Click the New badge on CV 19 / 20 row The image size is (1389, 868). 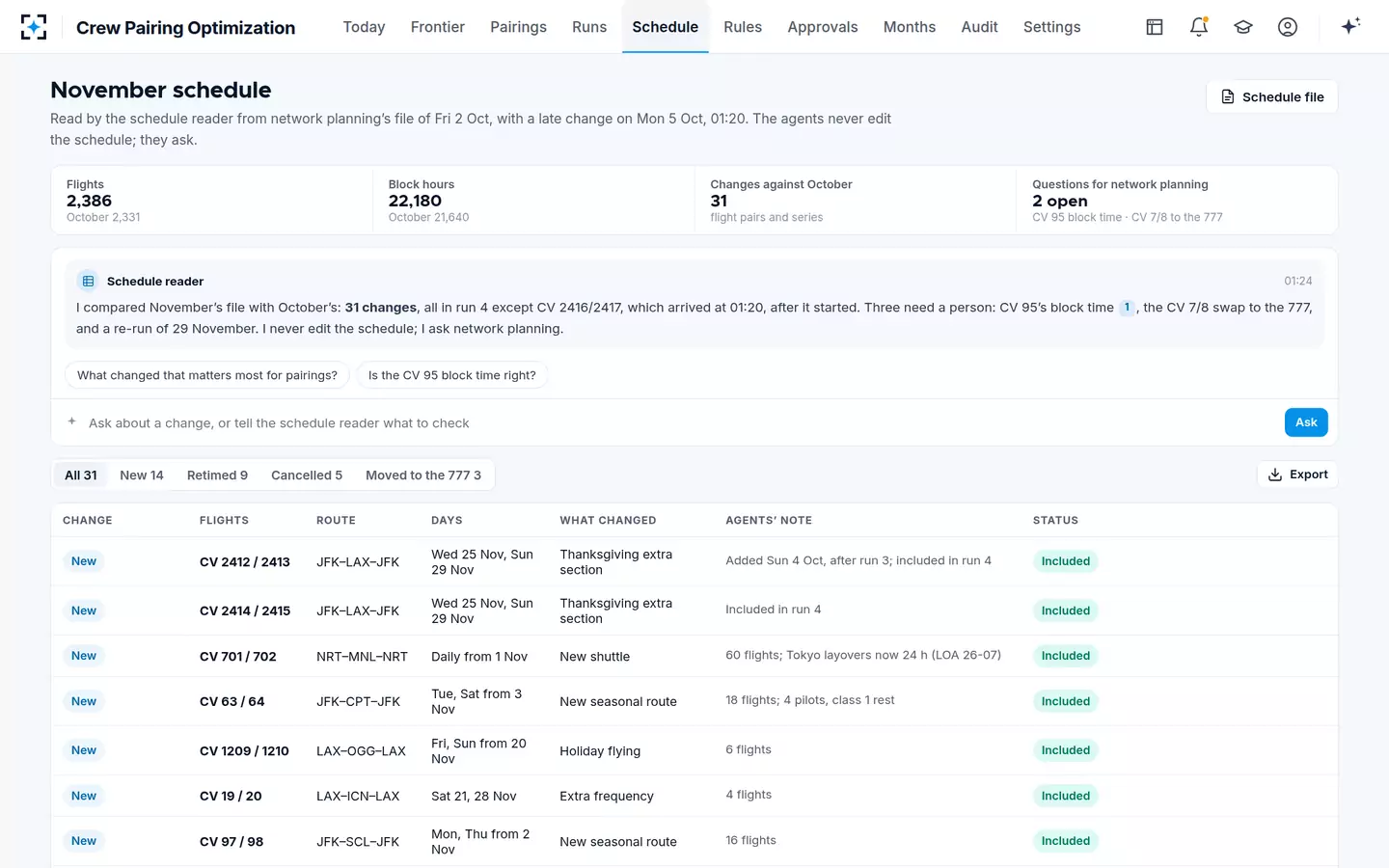tap(84, 796)
